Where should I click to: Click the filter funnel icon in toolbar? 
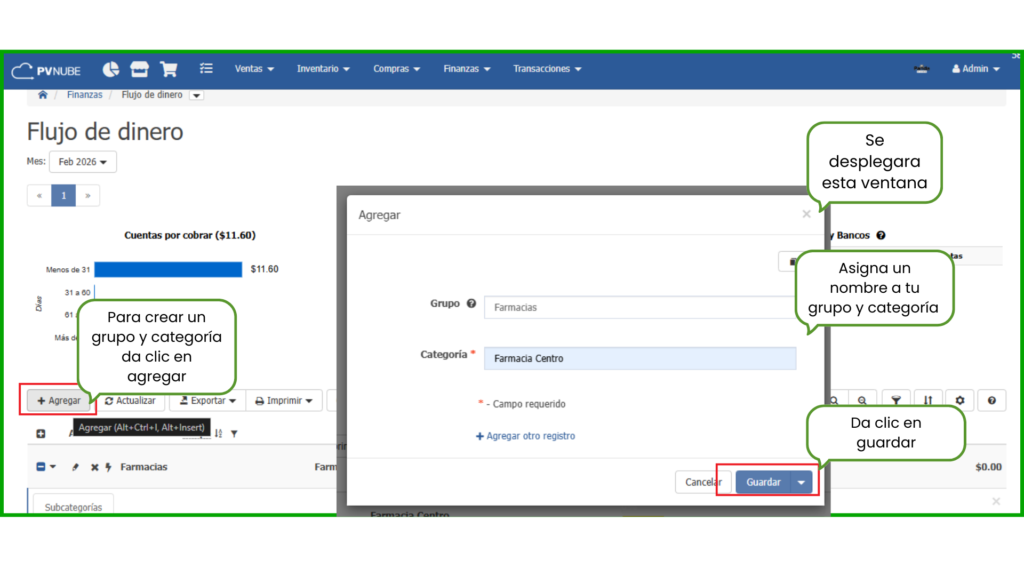[x=896, y=400]
